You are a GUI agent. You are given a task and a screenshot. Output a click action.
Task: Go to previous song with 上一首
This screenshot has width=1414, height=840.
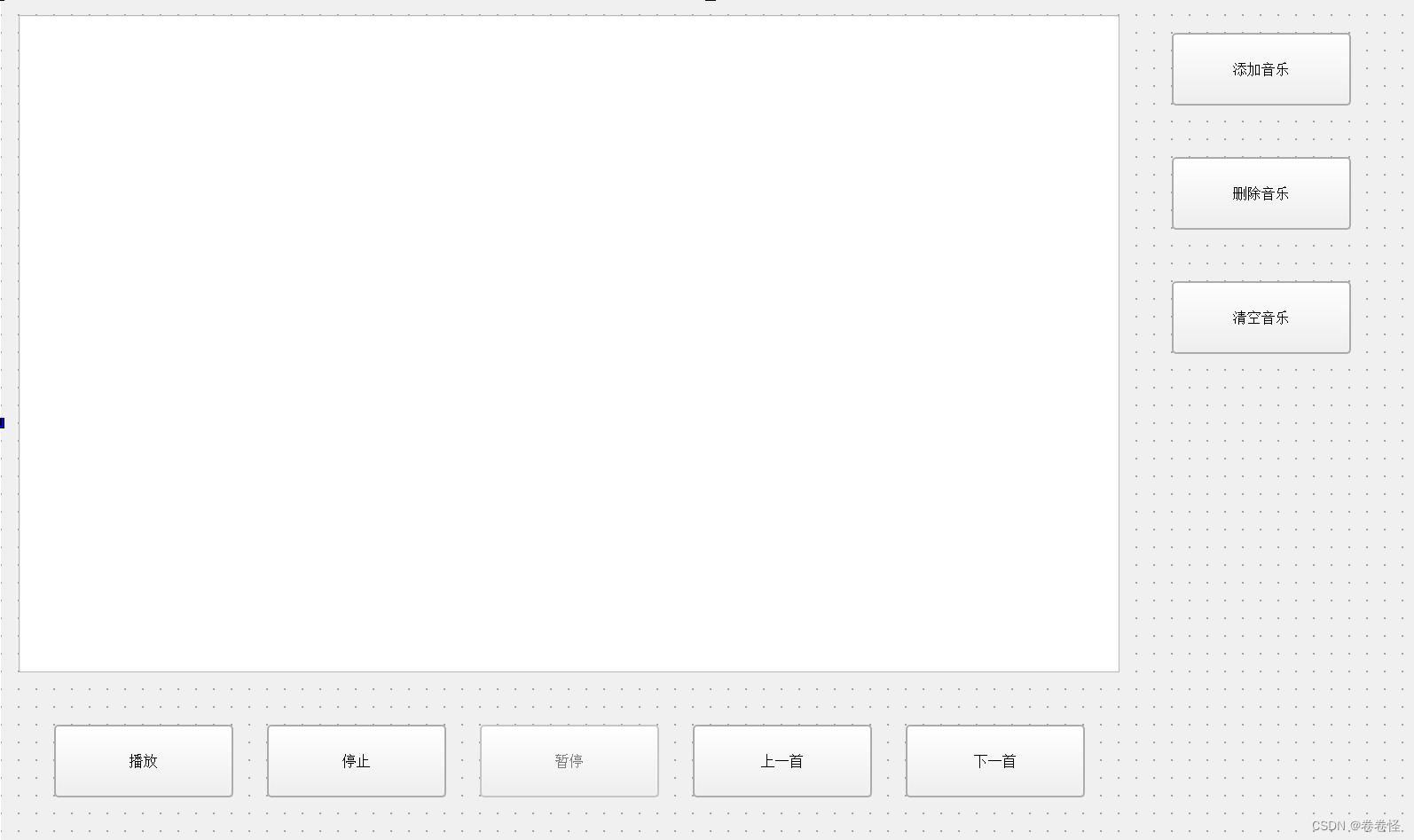(782, 761)
